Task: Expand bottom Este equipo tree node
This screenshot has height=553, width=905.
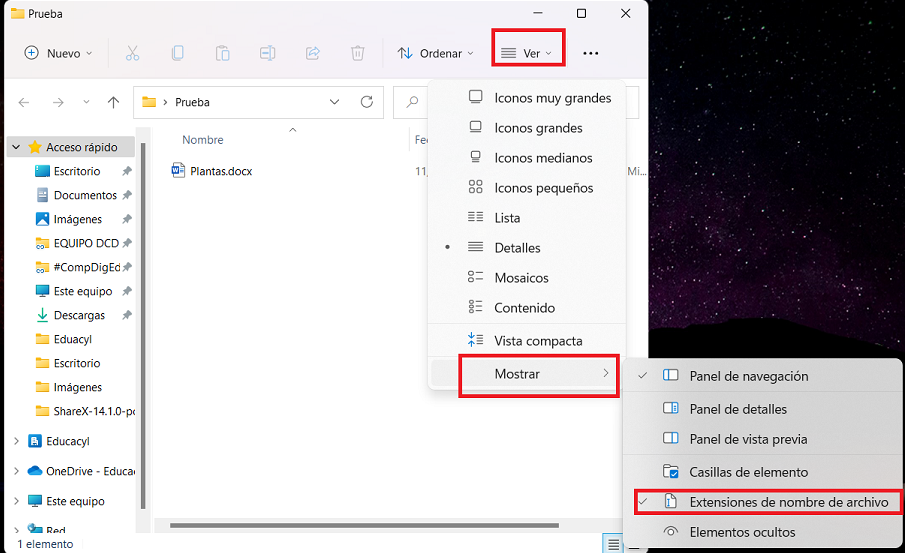Action: pyautogui.click(x=16, y=501)
